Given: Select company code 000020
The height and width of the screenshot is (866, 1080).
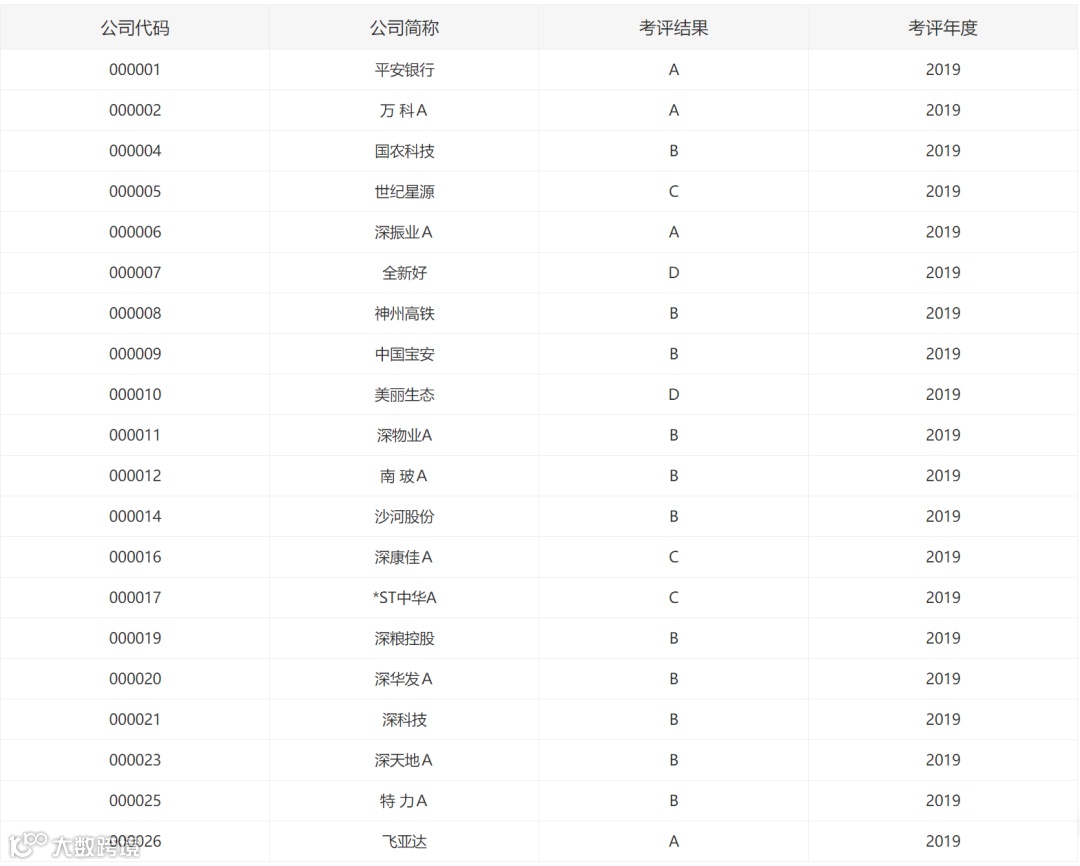Looking at the screenshot, I should (135, 679).
